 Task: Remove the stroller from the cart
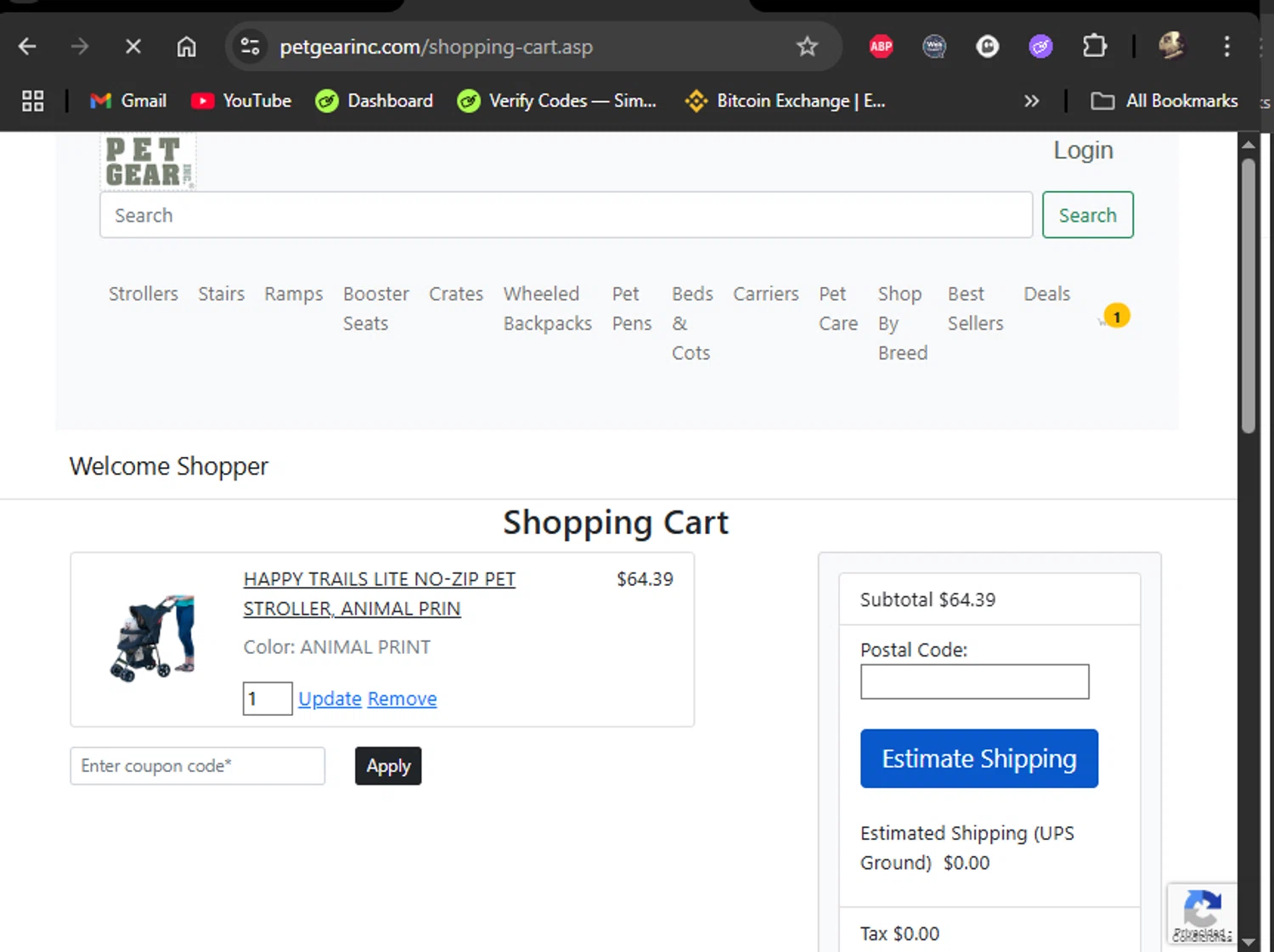coord(402,699)
